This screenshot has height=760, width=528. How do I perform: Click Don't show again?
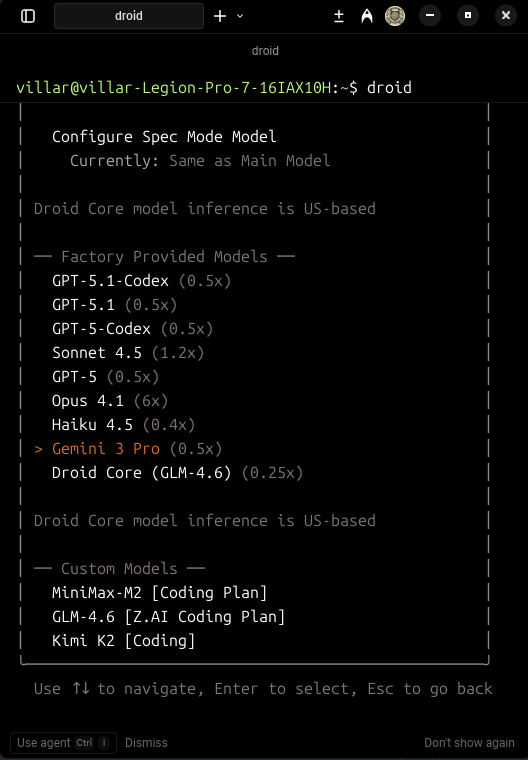[x=469, y=743]
